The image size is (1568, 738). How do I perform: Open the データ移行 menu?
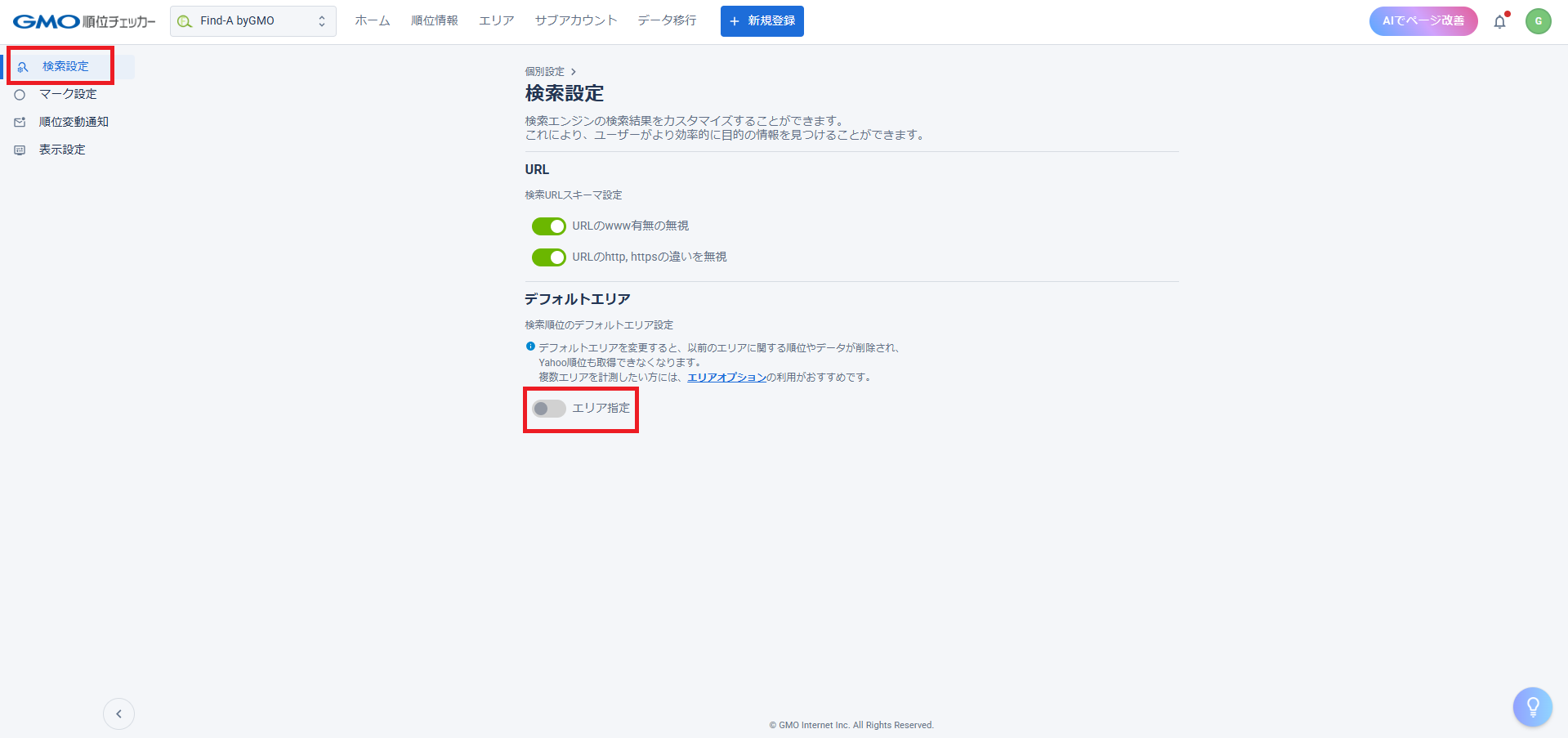click(x=668, y=20)
